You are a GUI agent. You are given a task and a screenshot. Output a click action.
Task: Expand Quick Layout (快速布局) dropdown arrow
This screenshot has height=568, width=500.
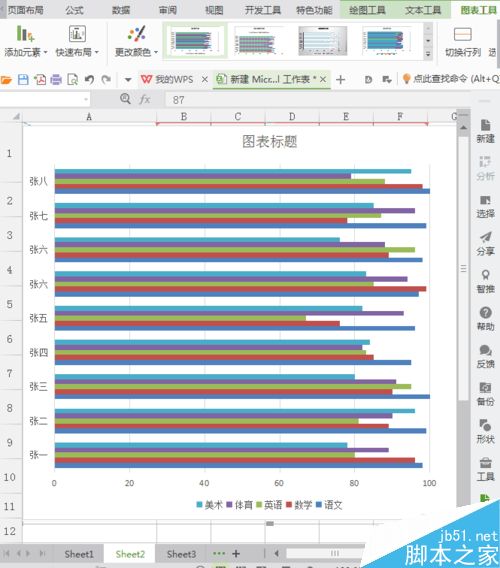97,53
